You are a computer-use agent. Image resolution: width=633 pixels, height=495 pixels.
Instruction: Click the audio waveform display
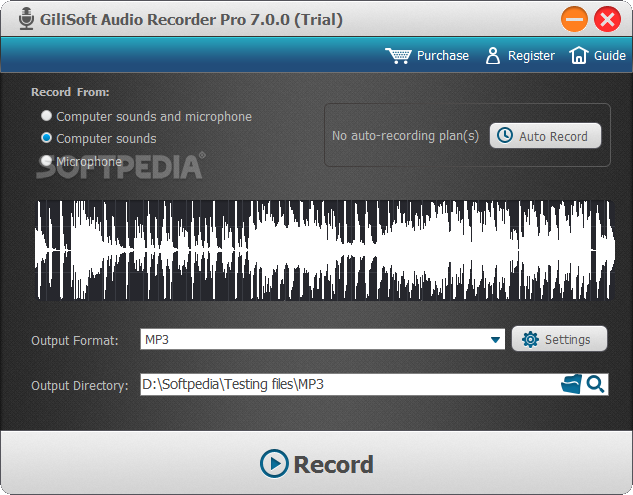click(324, 250)
